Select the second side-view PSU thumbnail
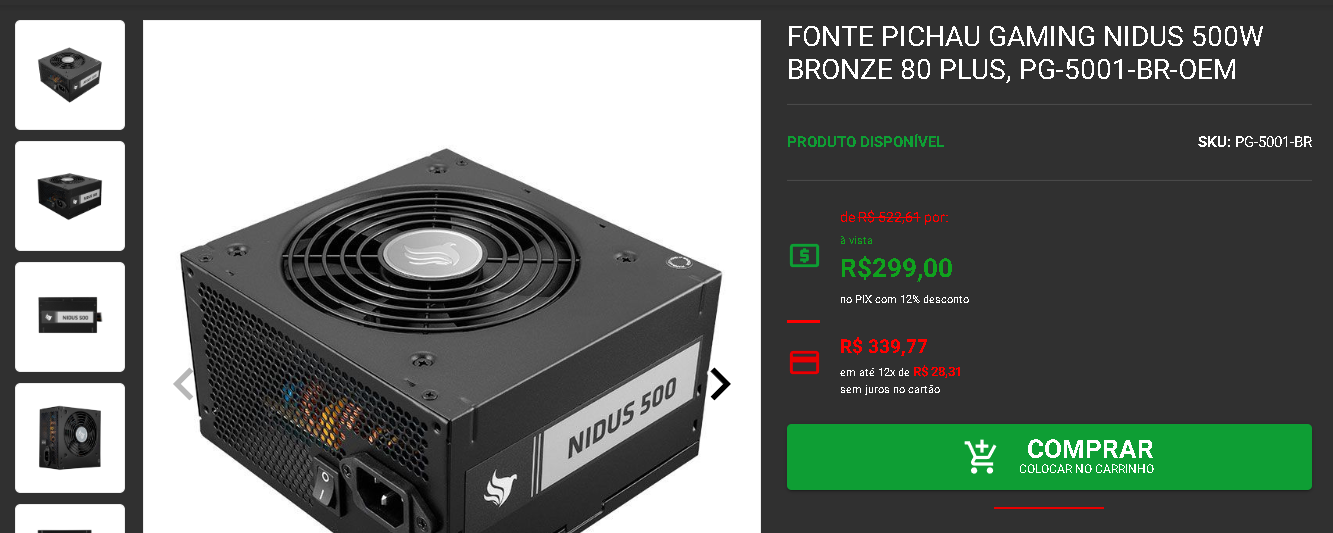Image resolution: width=1333 pixels, height=533 pixels. tap(70, 196)
